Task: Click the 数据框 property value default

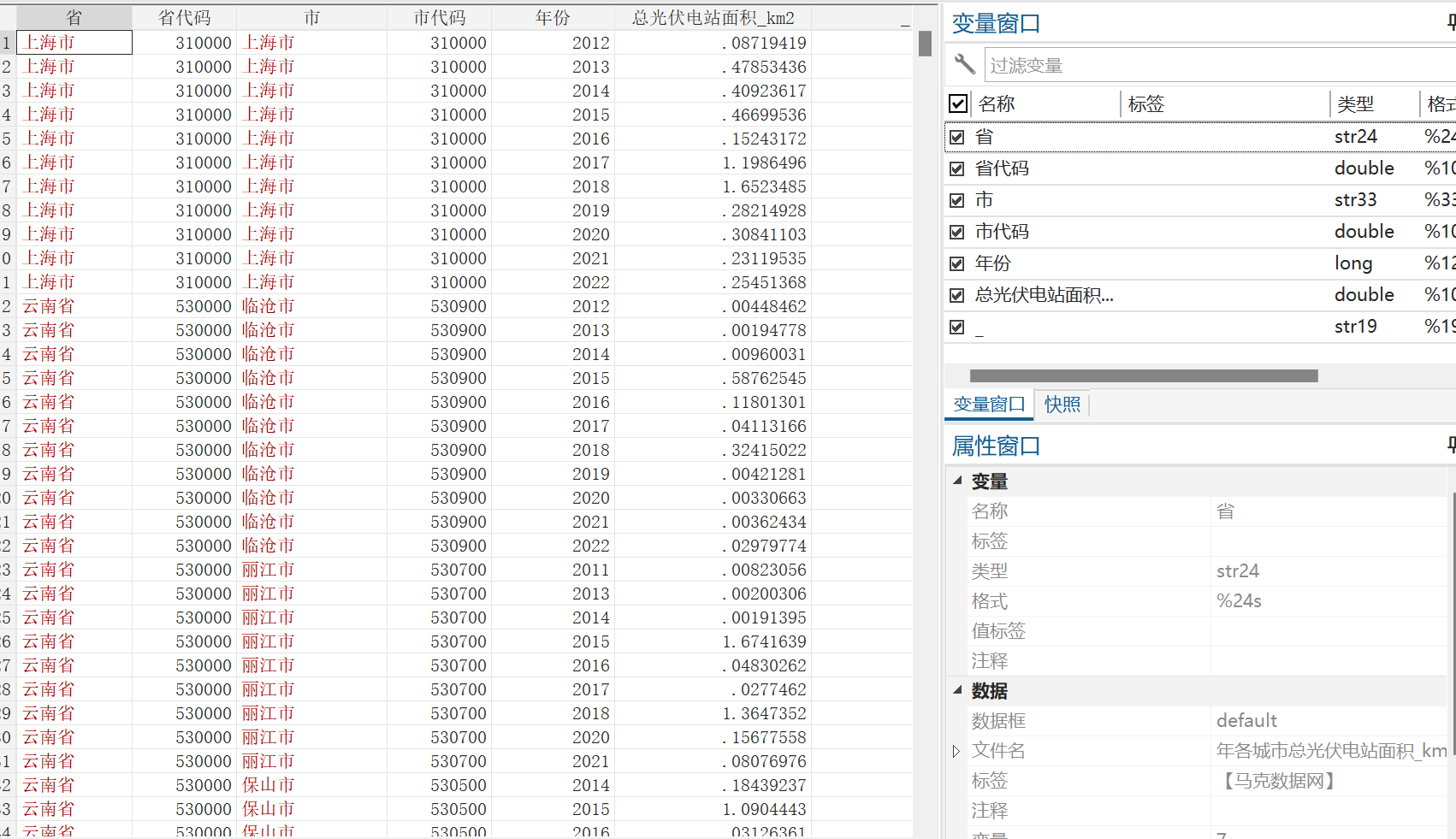Action: click(x=1246, y=721)
